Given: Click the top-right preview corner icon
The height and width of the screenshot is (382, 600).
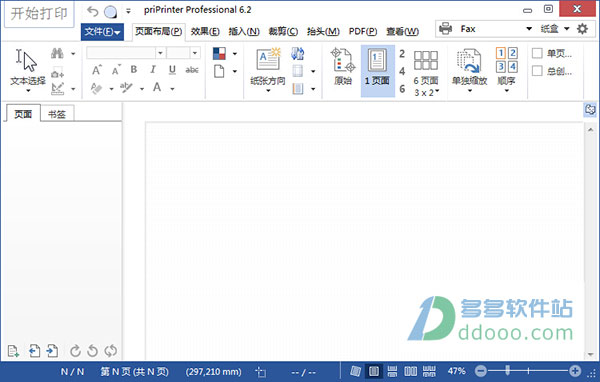Looking at the screenshot, I should (x=590, y=110).
